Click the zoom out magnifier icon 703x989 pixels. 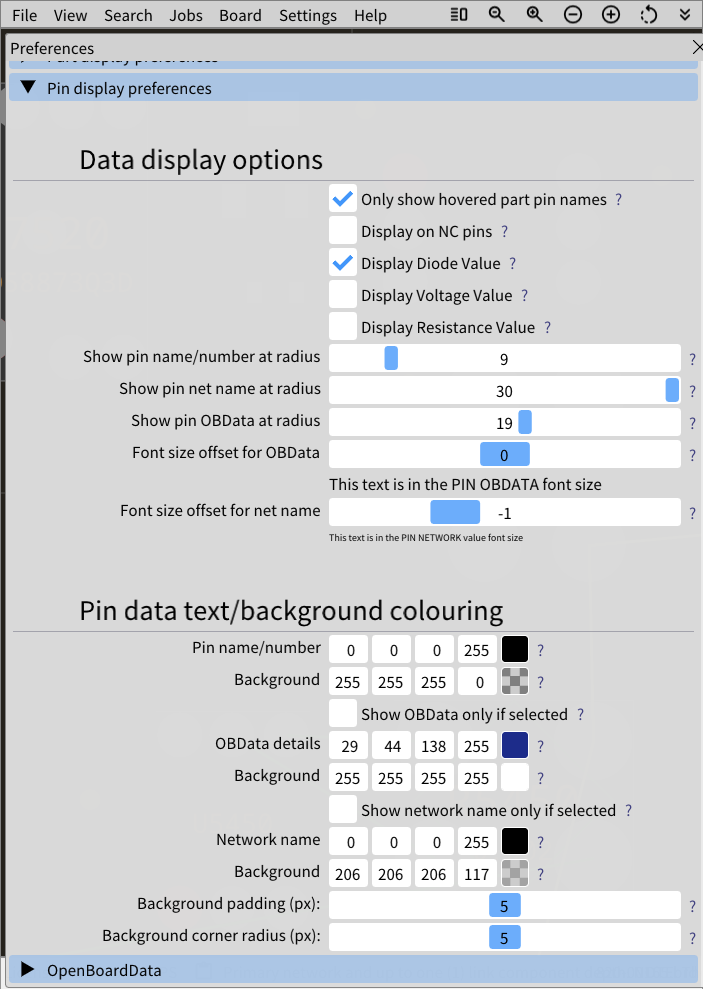[x=497, y=15]
